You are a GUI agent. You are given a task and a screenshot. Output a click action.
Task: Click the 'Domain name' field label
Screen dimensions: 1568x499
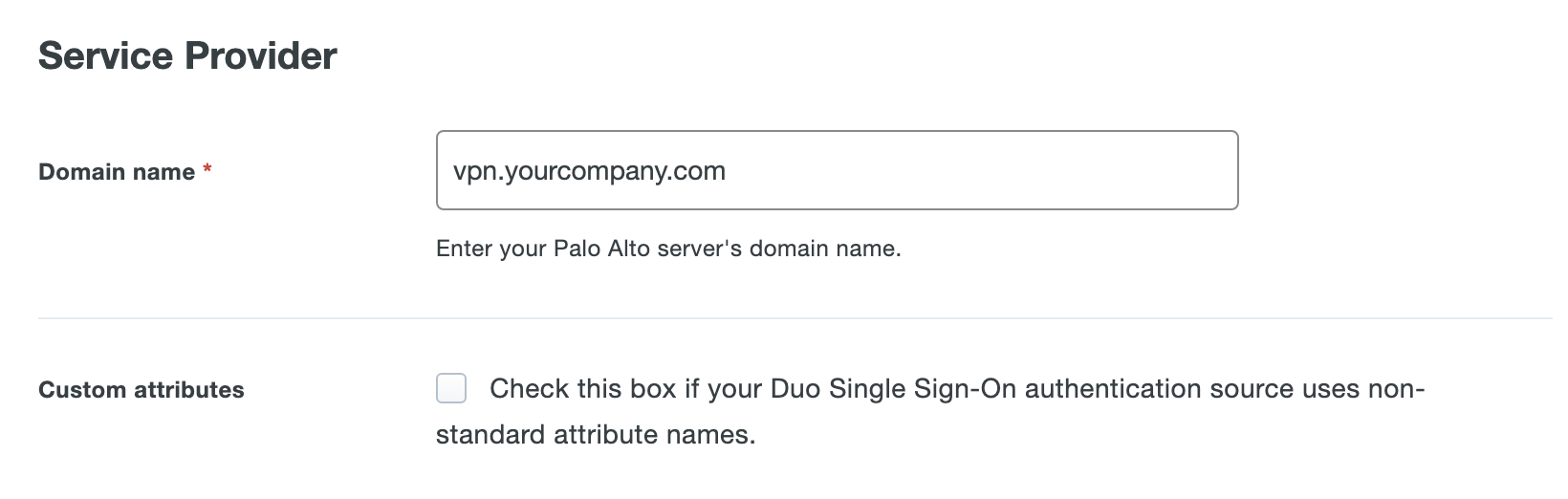117,172
